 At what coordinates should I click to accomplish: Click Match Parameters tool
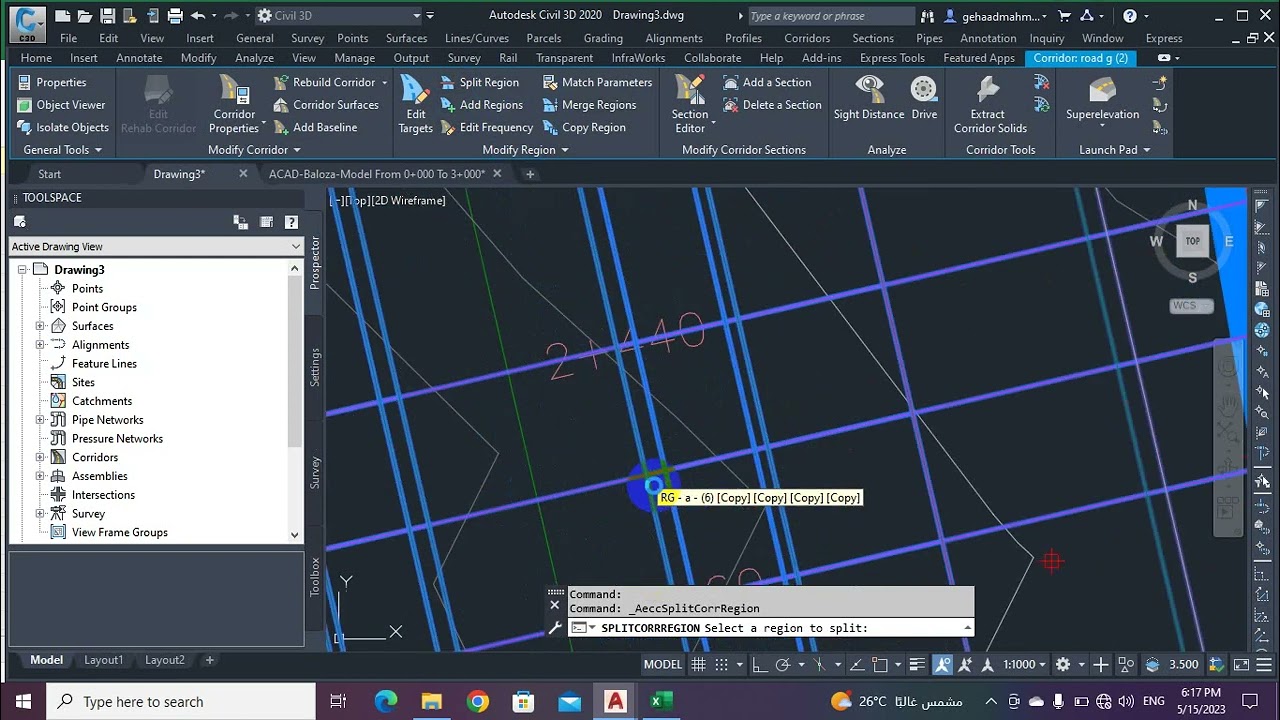click(597, 82)
